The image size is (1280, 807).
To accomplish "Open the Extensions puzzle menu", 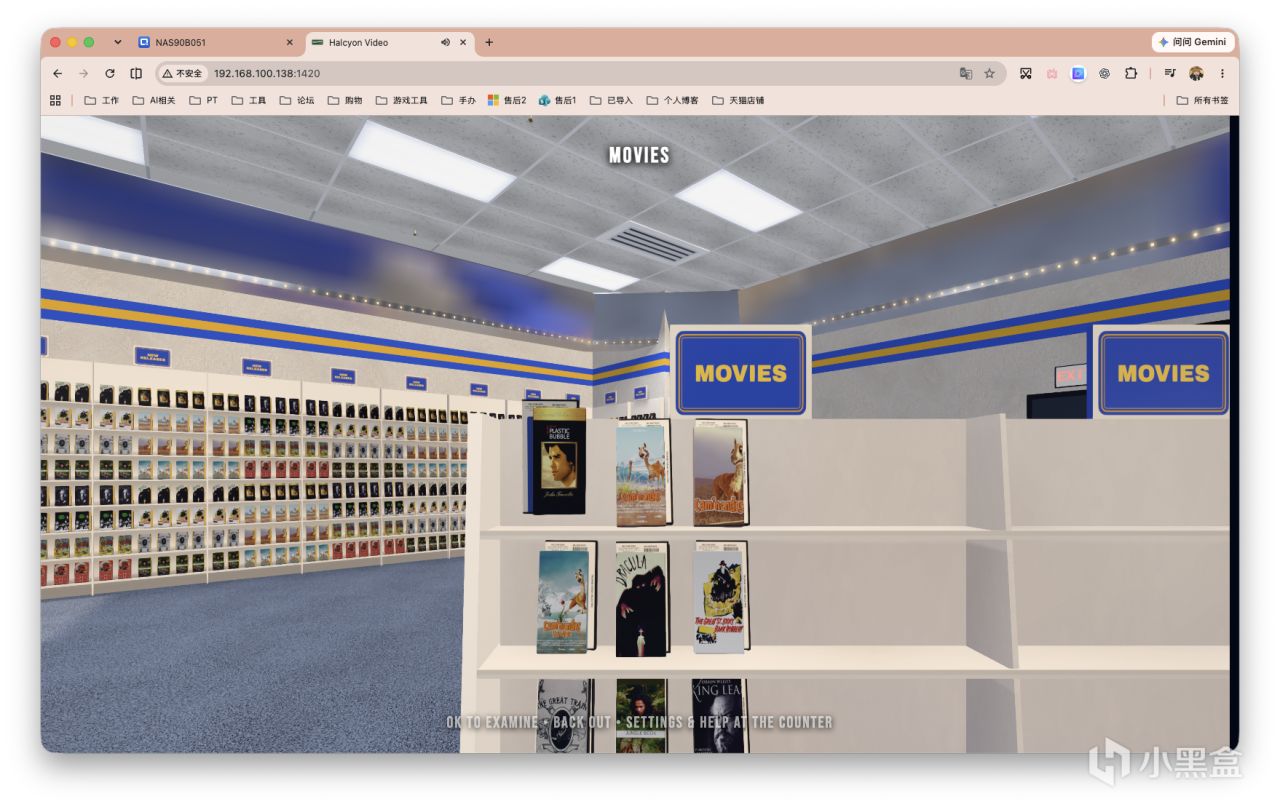I will point(1131,73).
